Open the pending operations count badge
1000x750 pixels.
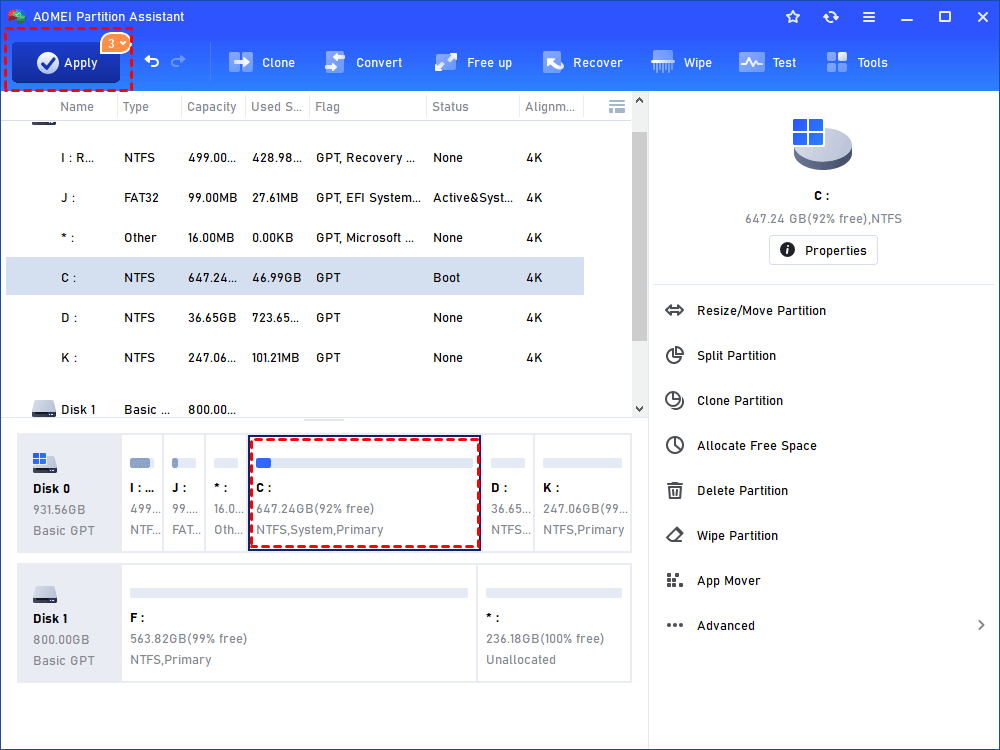[x=115, y=43]
